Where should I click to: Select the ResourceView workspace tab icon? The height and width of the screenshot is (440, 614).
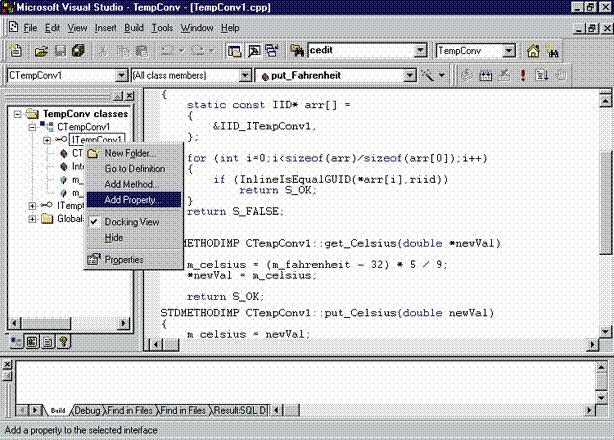pos(32,342)
